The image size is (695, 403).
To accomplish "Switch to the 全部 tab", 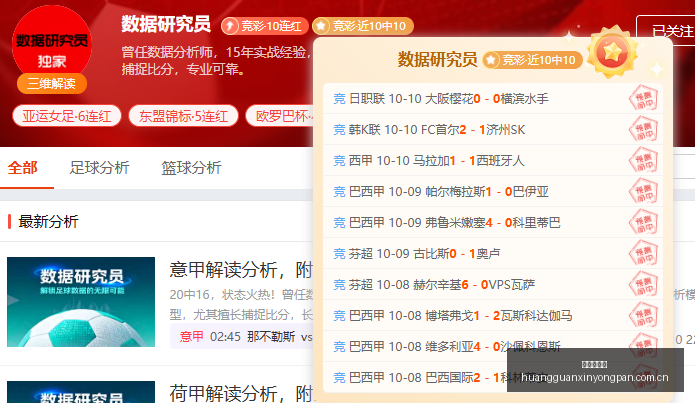I will tap(22, 168).
